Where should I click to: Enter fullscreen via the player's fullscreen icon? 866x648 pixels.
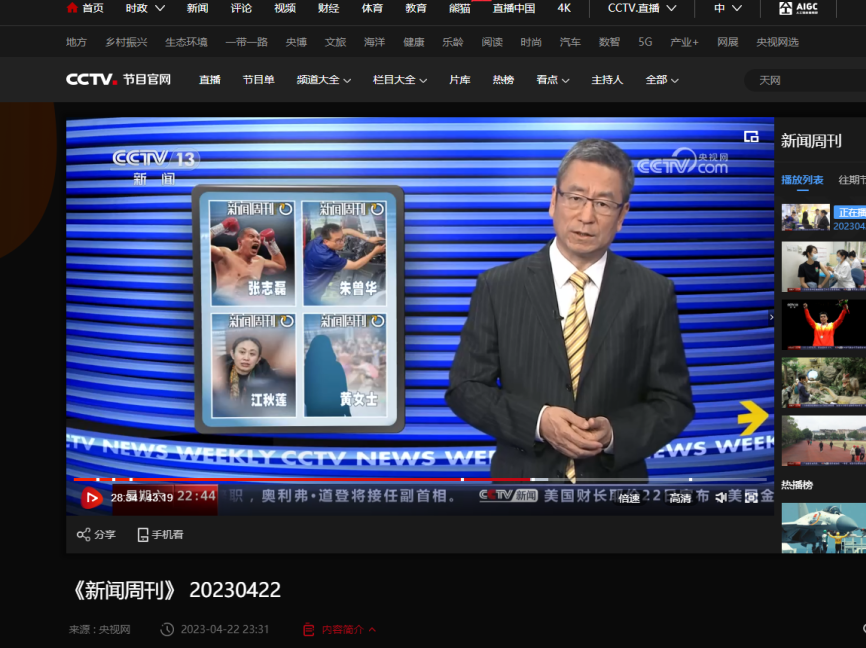click(751, 498)
